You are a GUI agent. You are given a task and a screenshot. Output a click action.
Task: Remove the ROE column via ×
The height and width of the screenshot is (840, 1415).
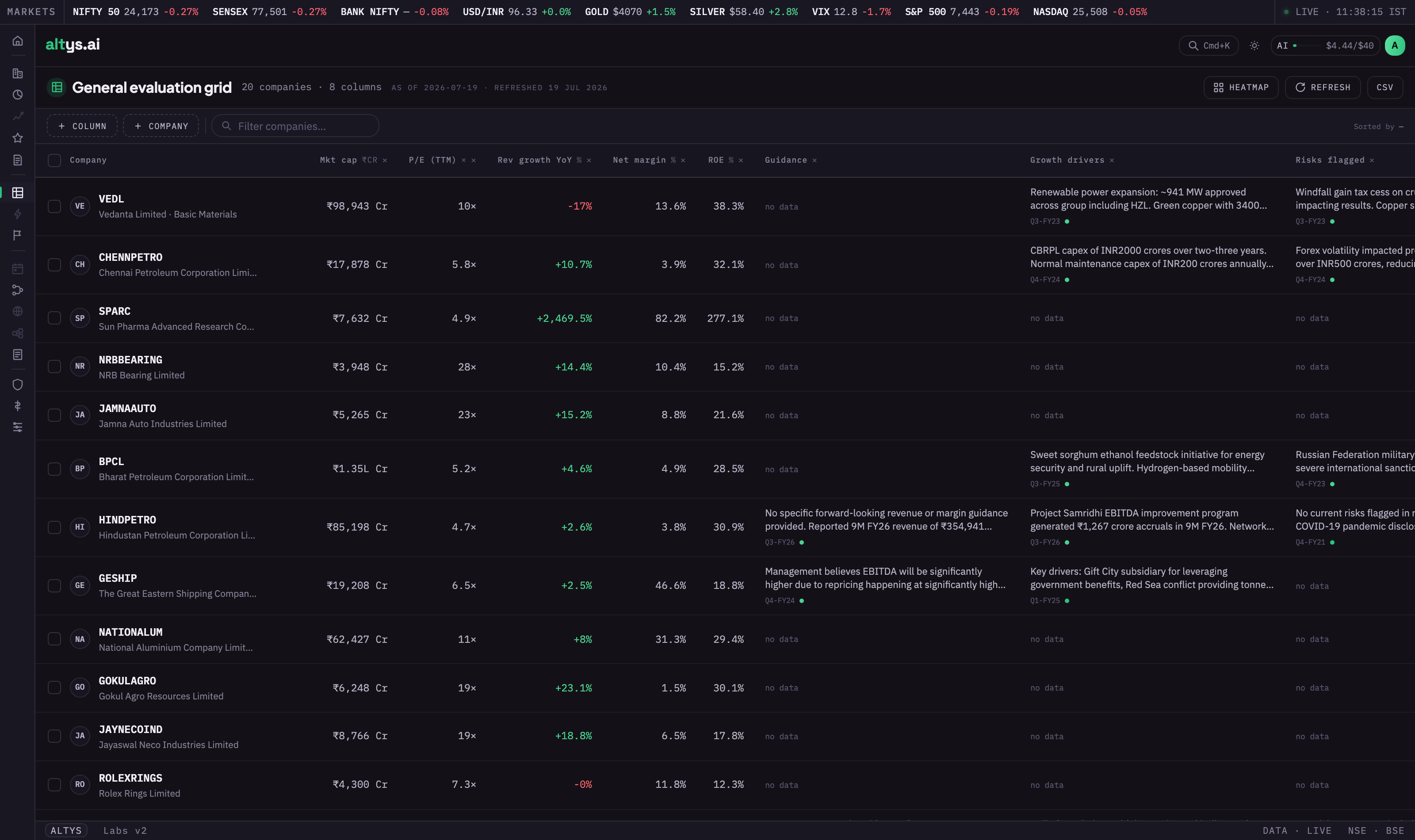click(741, 160)
